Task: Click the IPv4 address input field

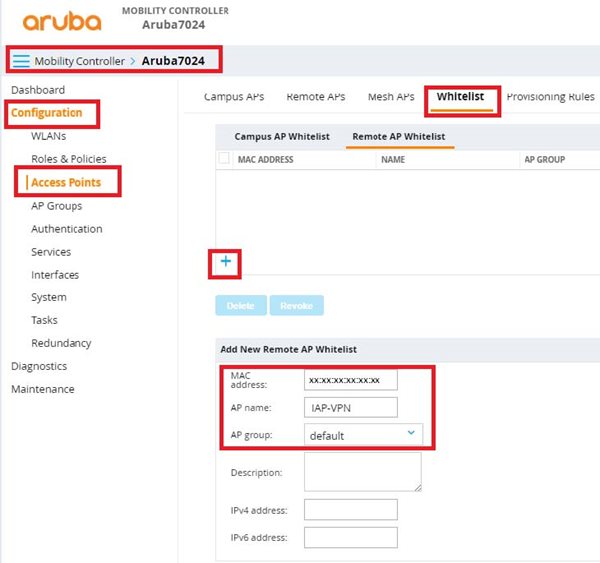Action: tap(351, 509)
